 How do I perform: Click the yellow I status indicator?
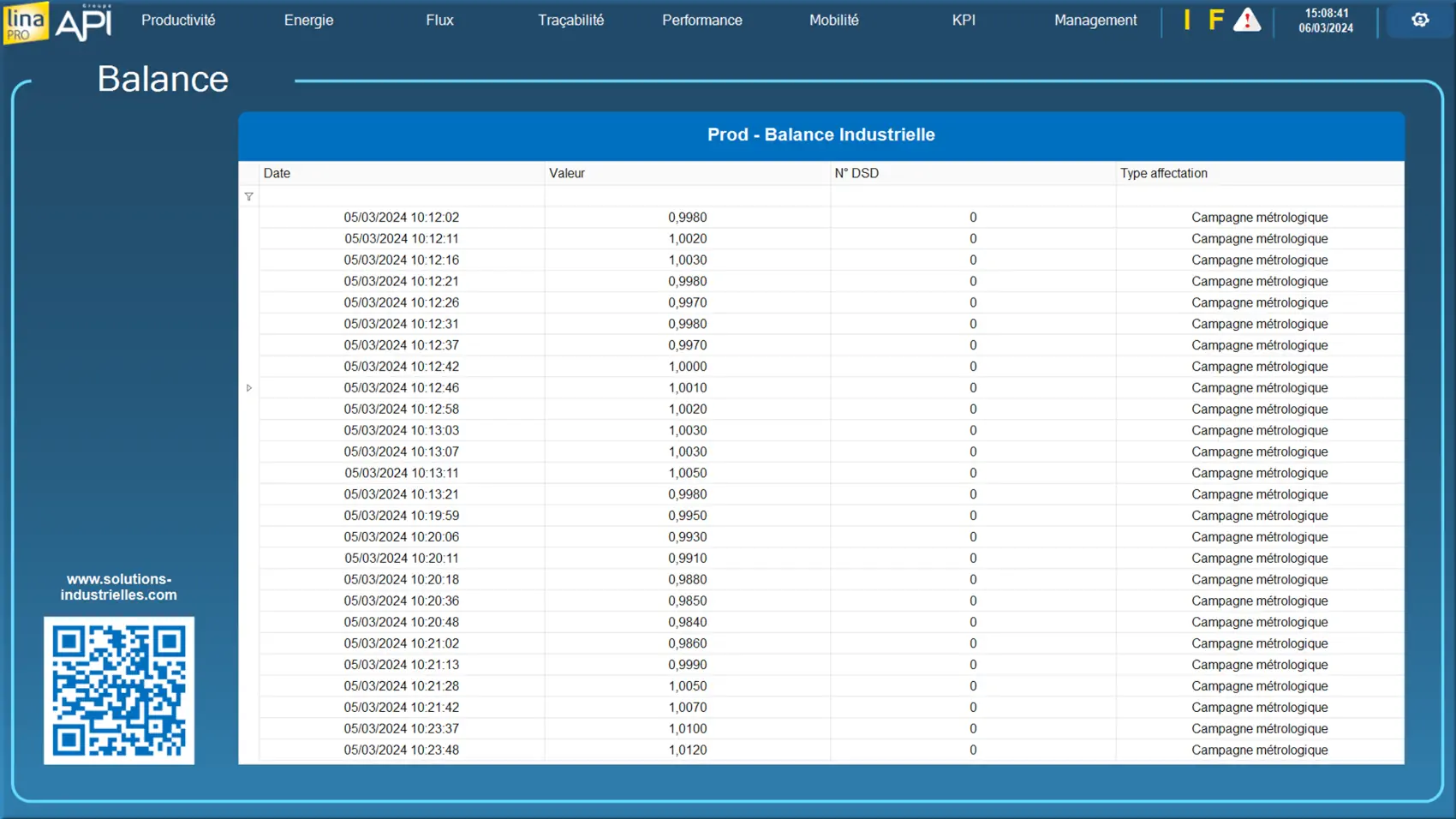tap(1187, 20)
